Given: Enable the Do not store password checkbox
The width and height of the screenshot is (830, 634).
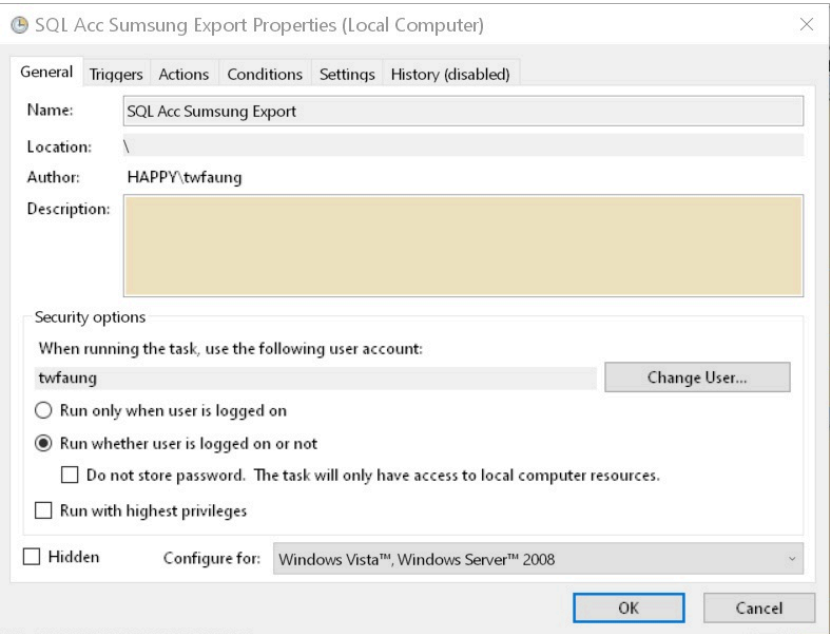Looking at the screenshot, I should coord(69,475).
